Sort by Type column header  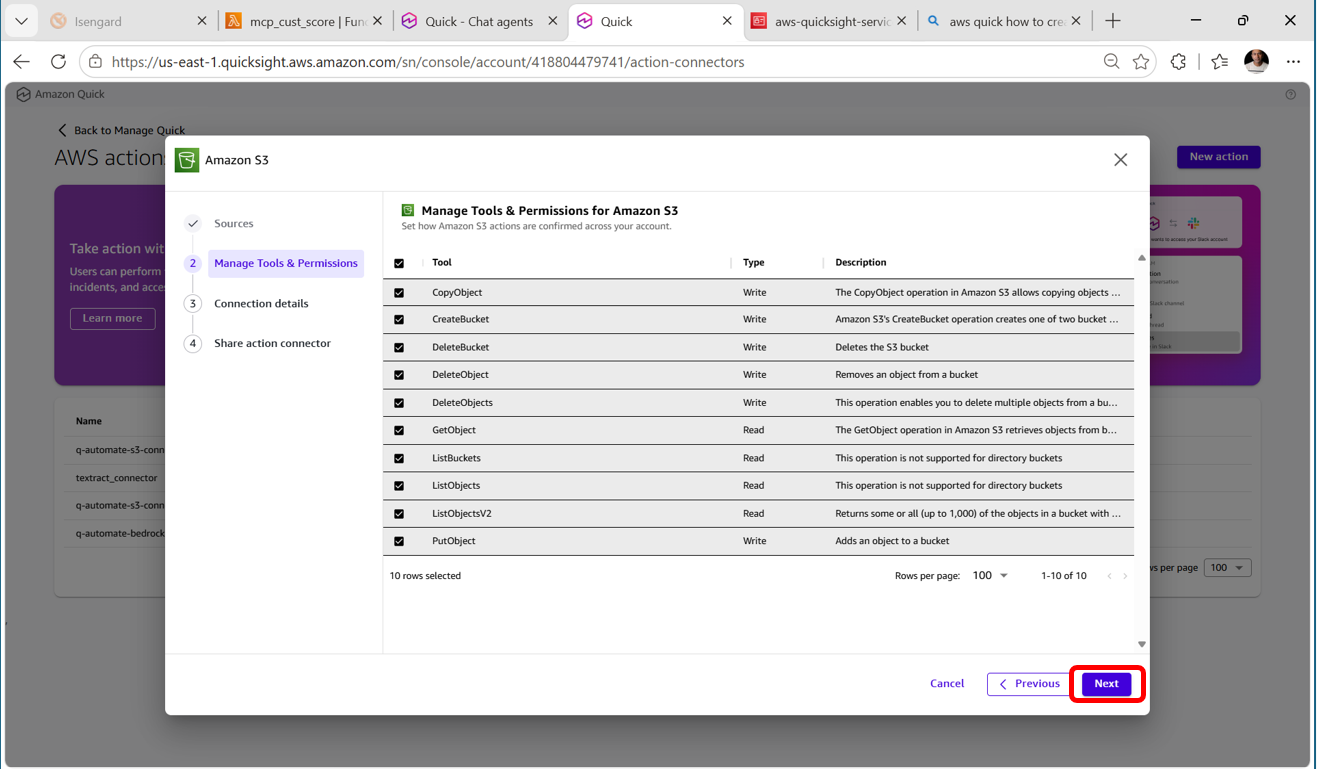click(754, 263)
